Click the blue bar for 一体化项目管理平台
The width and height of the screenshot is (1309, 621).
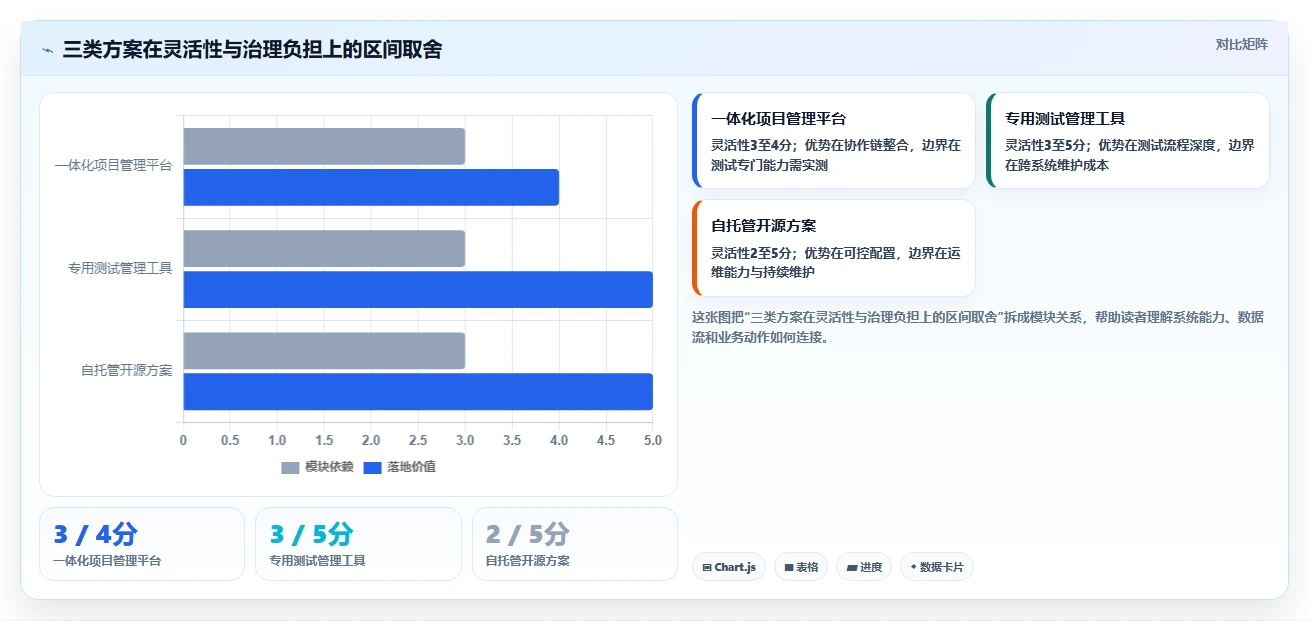click(x=371, y=187)
